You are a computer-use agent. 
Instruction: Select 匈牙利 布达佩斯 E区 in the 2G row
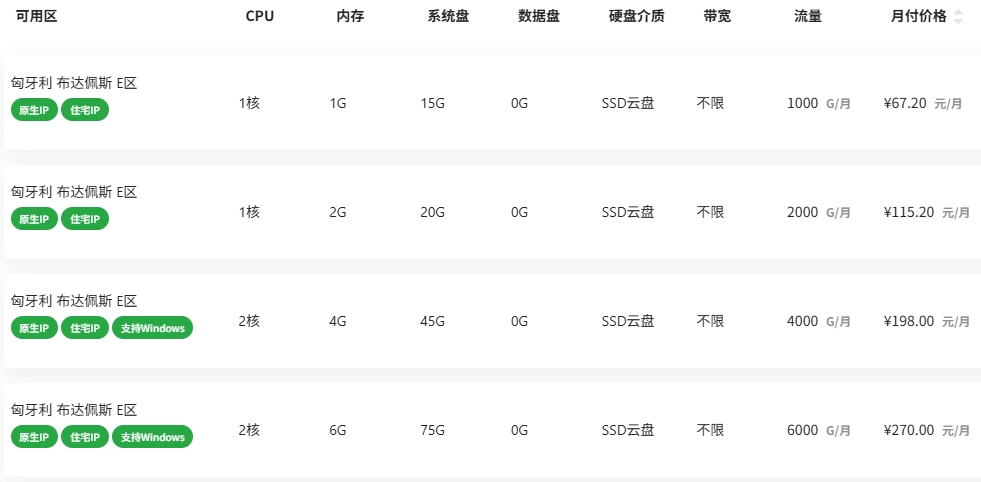(x=74, y=192)
